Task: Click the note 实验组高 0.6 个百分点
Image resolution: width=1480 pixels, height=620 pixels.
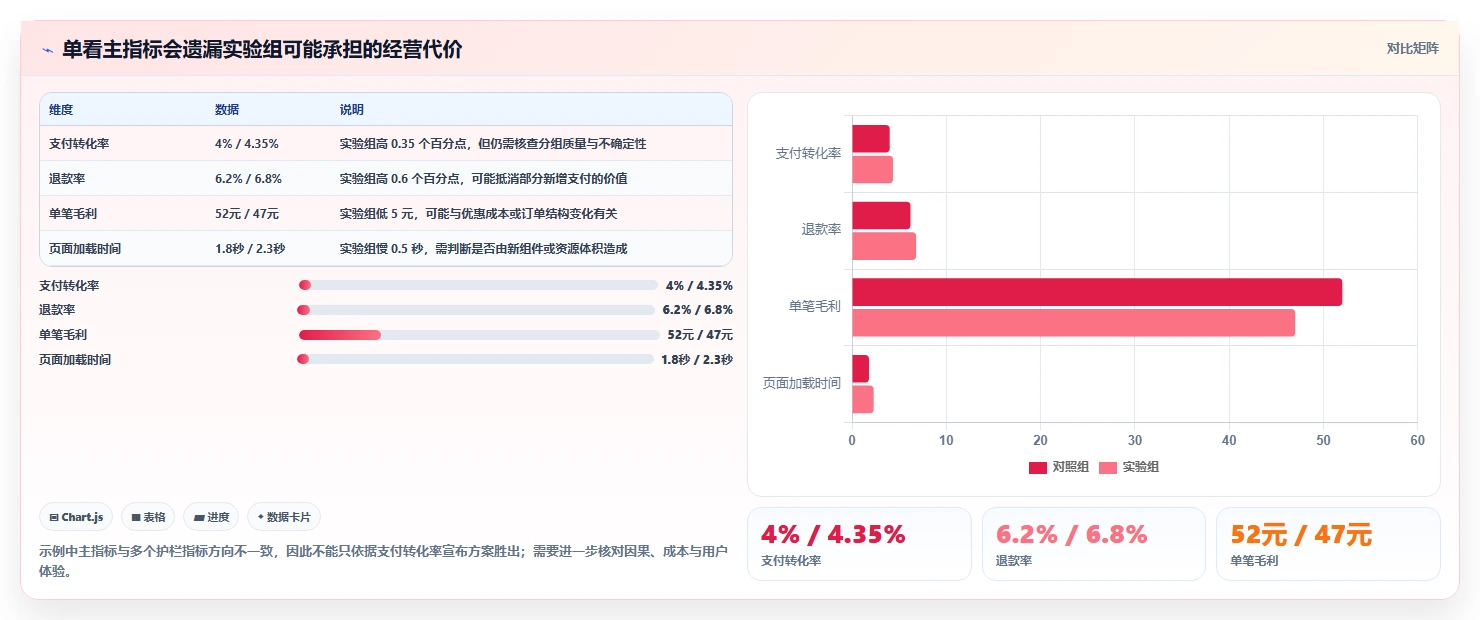Action: click(x=484, y=179)
